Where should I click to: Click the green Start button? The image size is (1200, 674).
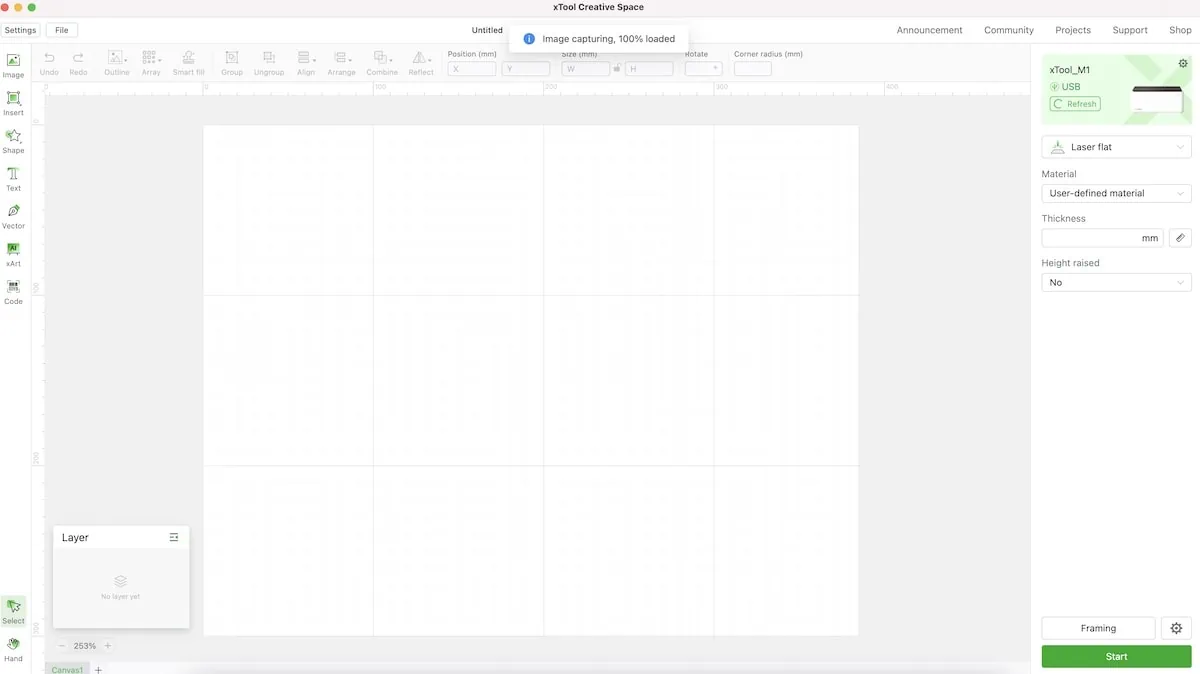[1117, 656]
